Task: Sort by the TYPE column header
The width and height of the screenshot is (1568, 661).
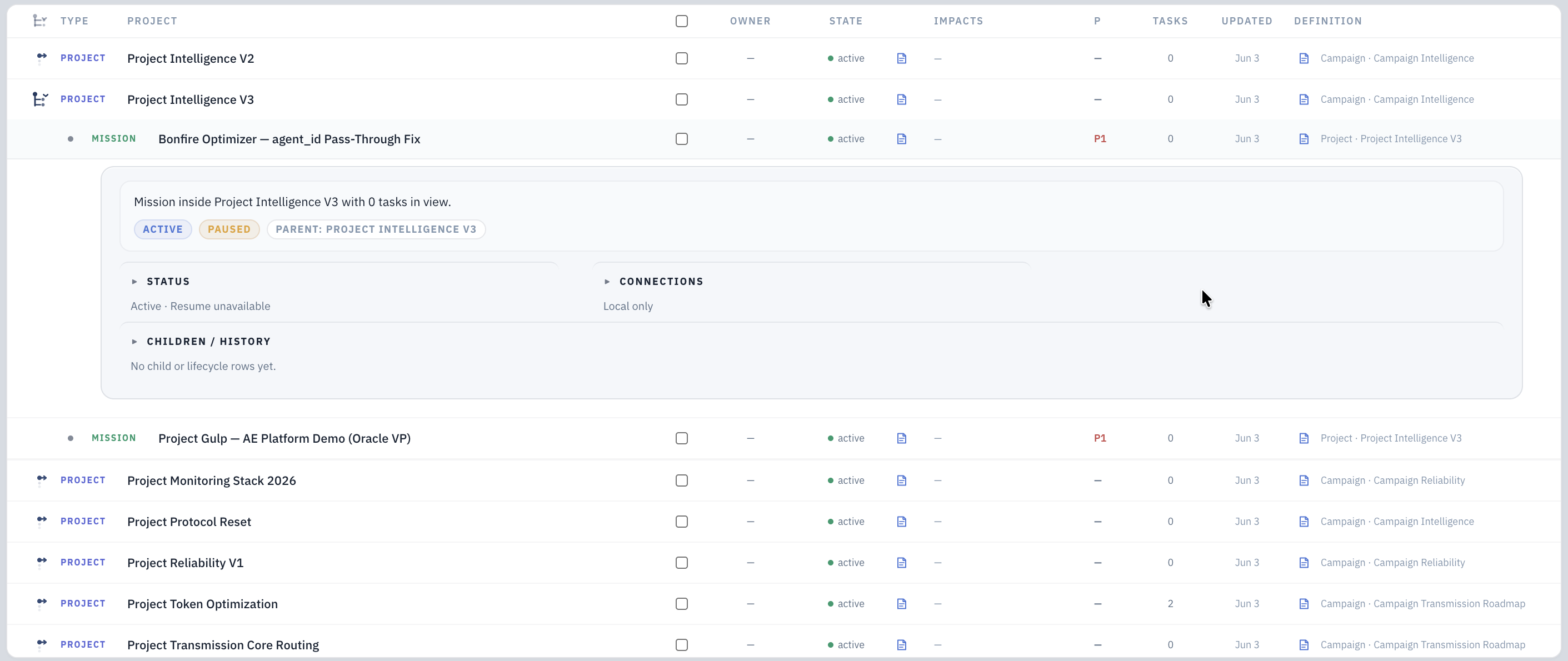Action: click(74, 21)
